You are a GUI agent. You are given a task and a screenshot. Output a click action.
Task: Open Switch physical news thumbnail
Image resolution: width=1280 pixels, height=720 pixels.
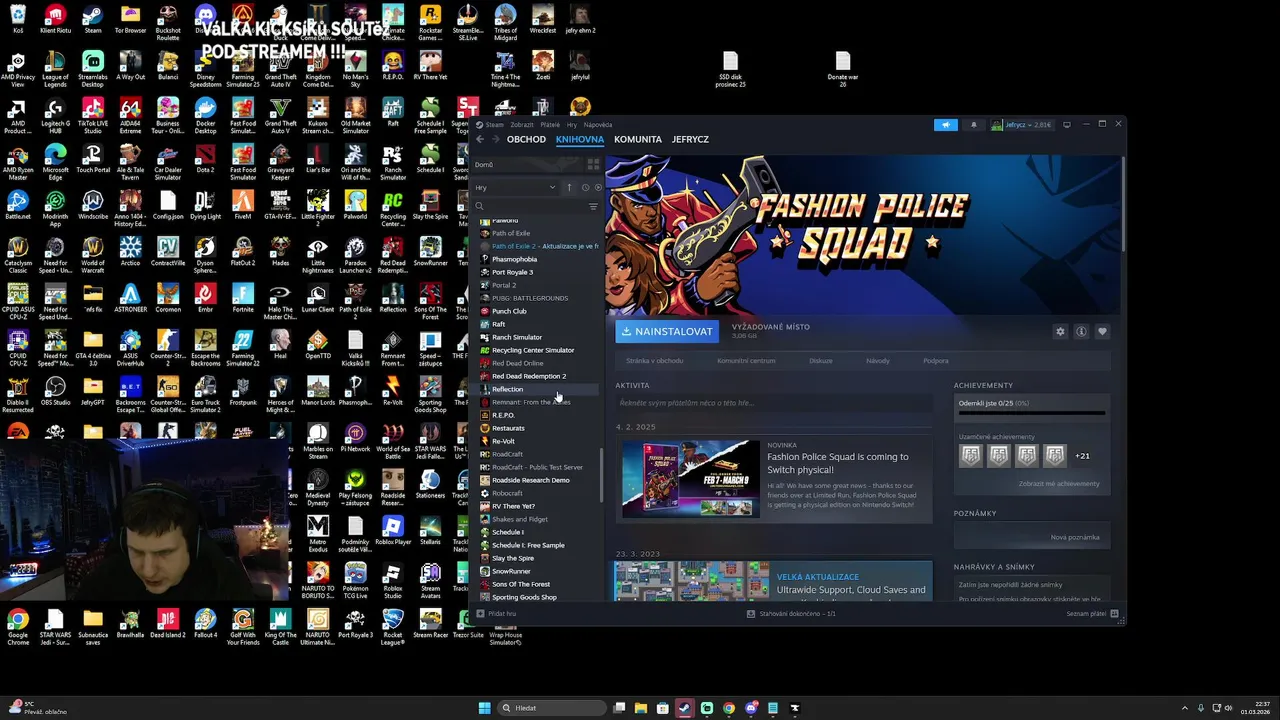tap(691, 478)
